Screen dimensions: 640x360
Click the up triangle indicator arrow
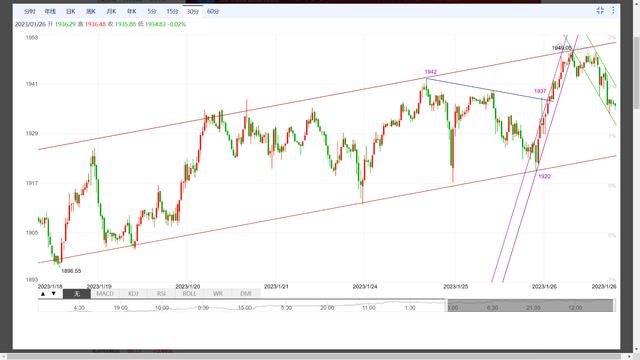pos(43,293)
